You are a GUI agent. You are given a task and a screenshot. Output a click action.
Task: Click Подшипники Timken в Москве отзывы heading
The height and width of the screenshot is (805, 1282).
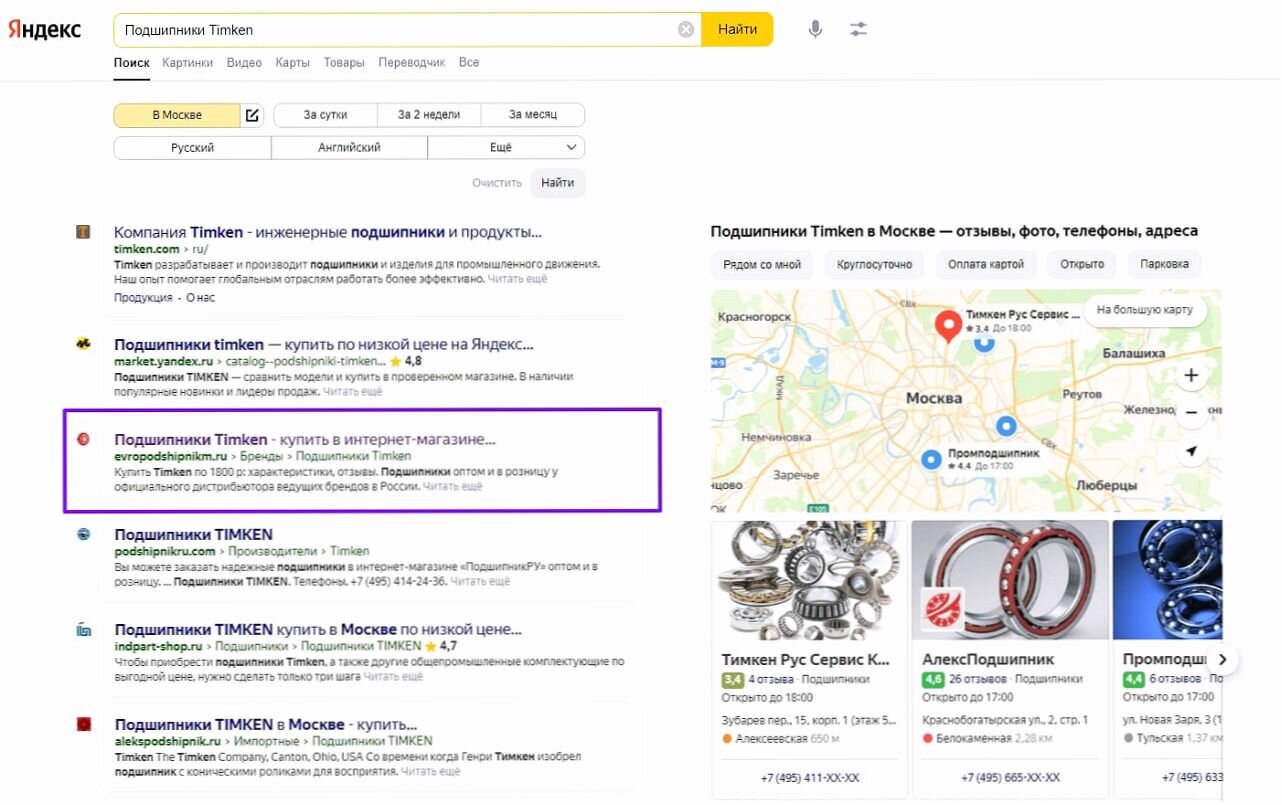[954, 231]
